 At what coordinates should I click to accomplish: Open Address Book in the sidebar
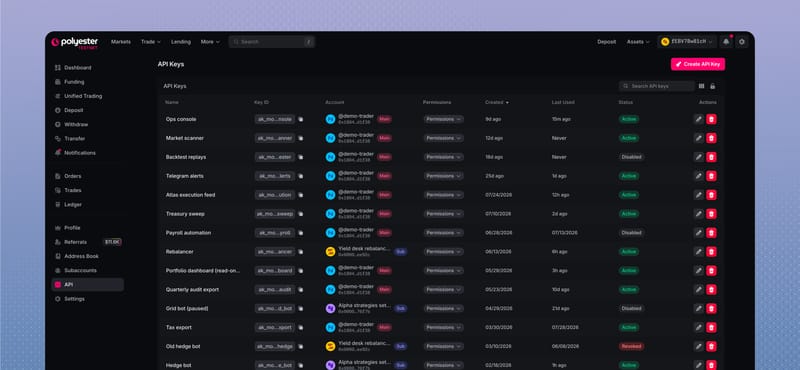[88, 256]
